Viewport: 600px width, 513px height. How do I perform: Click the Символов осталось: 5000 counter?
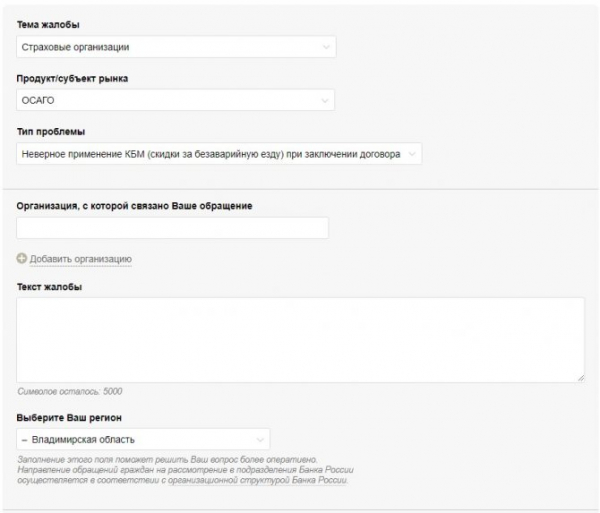(x=70, y=391)
